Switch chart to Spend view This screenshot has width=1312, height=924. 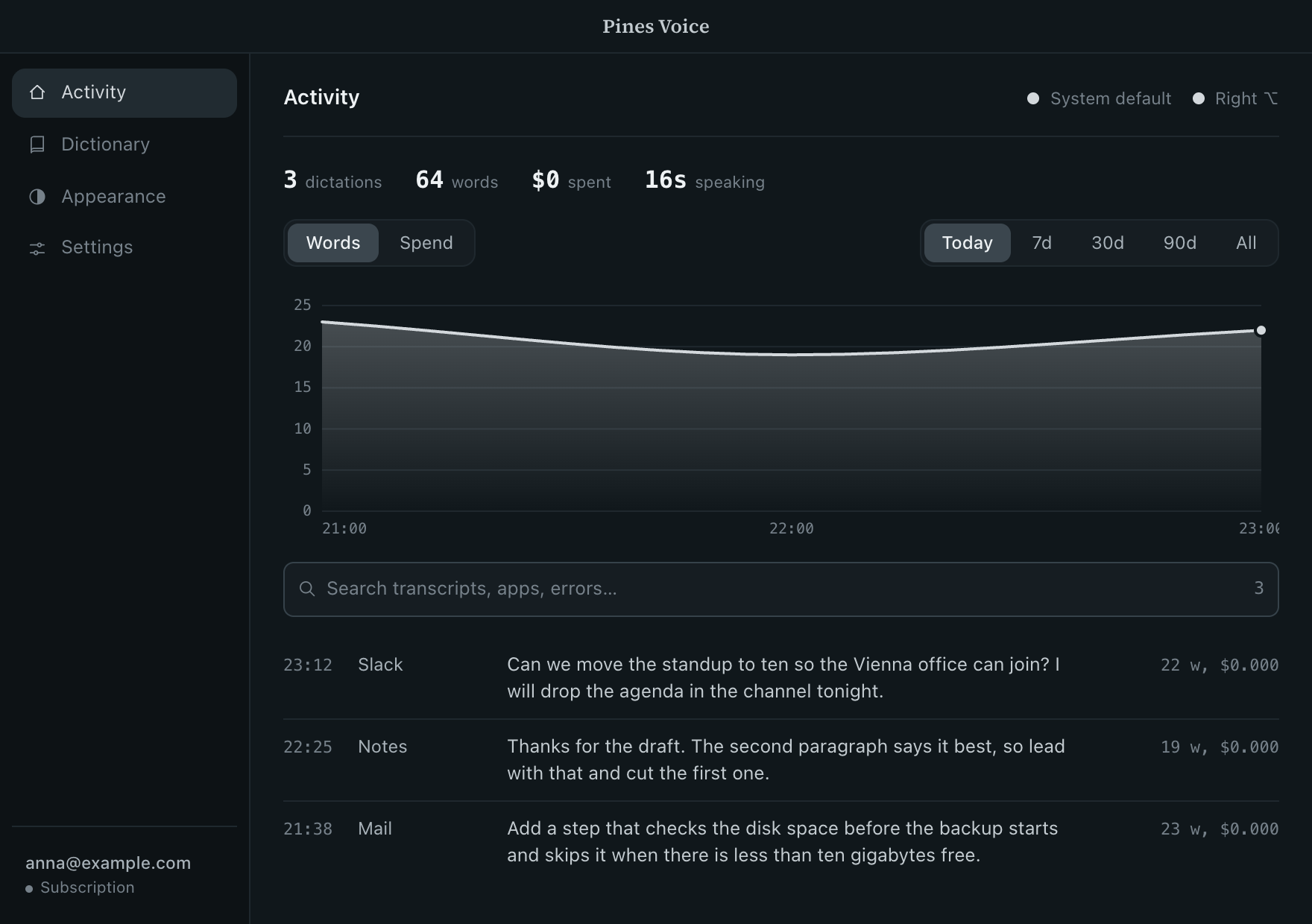tap(426, 243)
